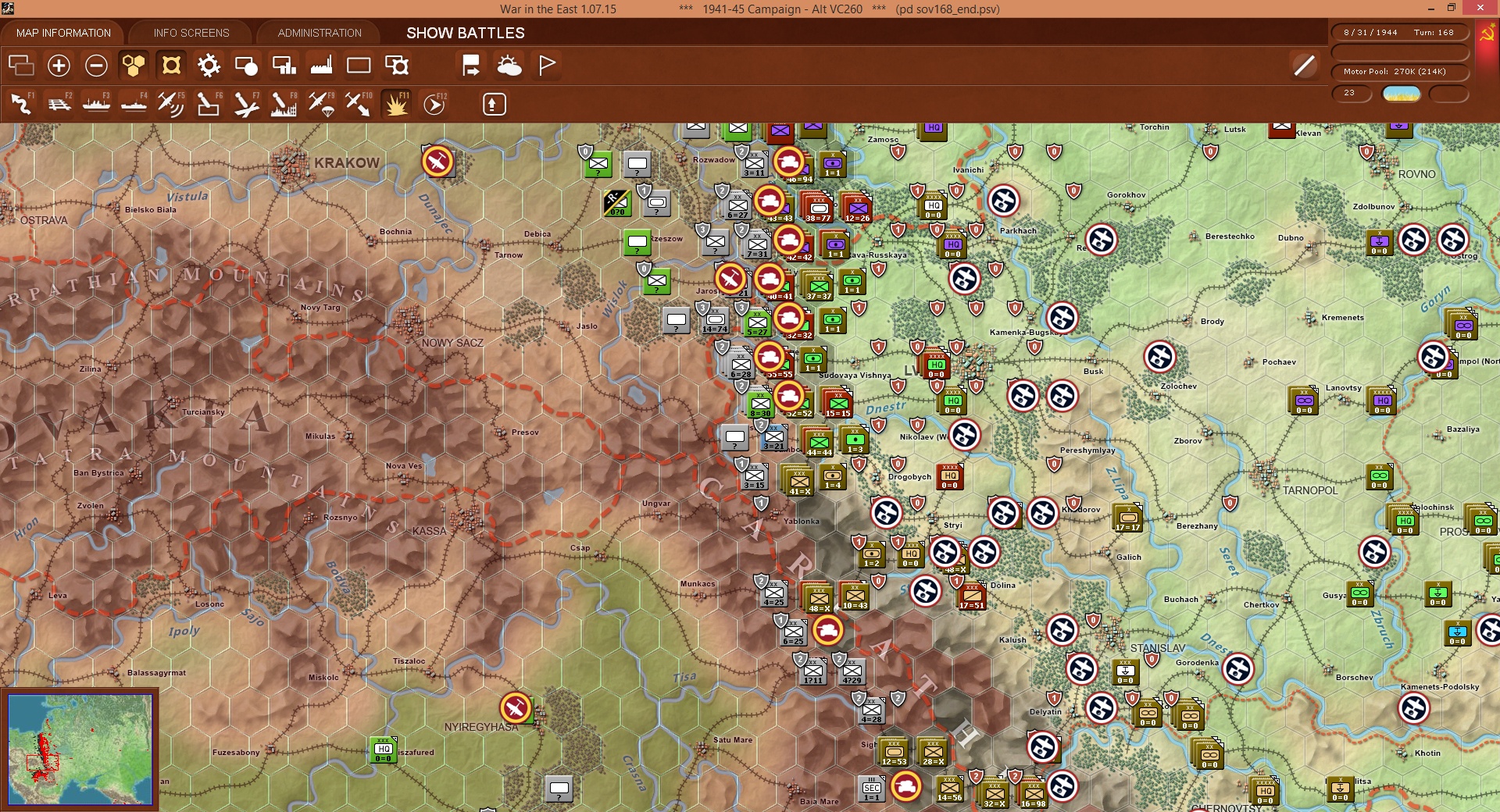Screen dimensions: 1500x812
Task: Select the F5 air recon mode icon
Action: tap(171, 104)
